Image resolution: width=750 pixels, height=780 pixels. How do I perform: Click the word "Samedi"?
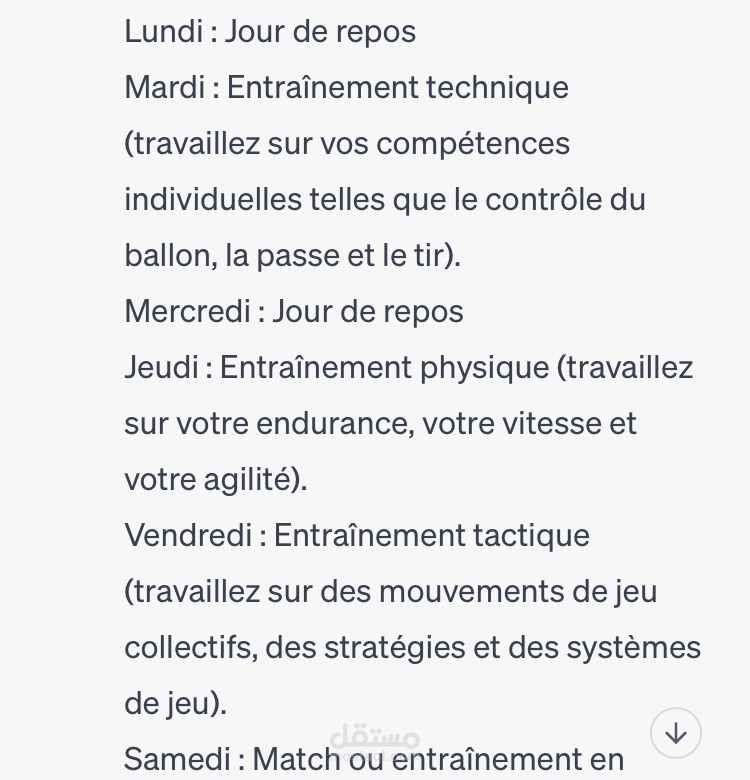(x=177, y=759)
